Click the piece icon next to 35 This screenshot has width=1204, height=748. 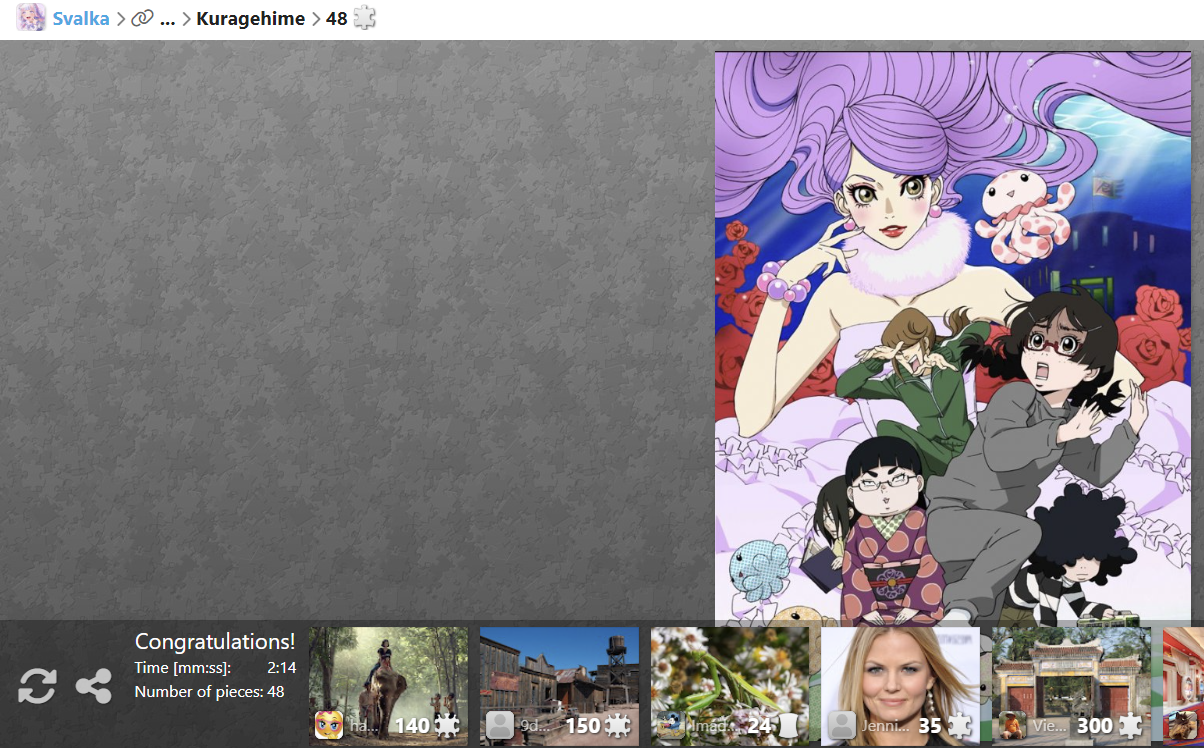(960, 726)
